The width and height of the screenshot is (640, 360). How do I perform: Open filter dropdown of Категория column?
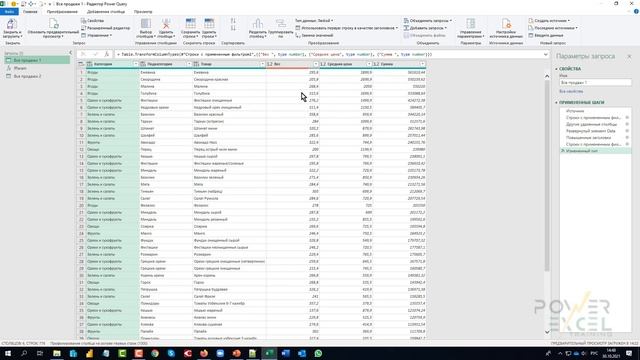[x=136, y=64]
